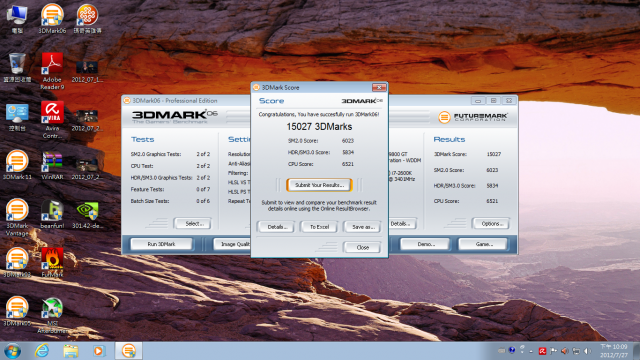The height and width of the screenshot is (360, 640).
Task: Open the orange knot-pattern desktop shortcut
Action: (87, 19)
